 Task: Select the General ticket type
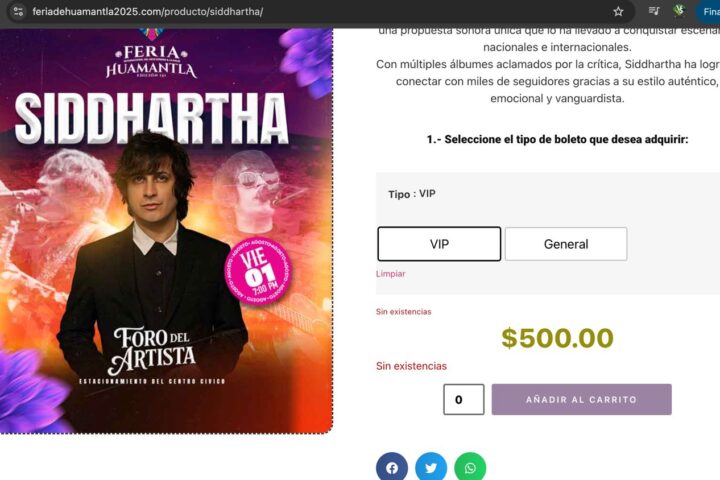pyautogui.click(x=566, y=244)
